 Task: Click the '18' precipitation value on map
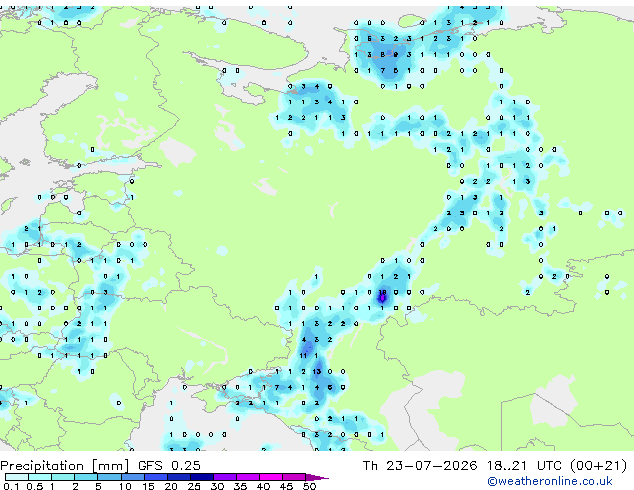coord(382,292)
